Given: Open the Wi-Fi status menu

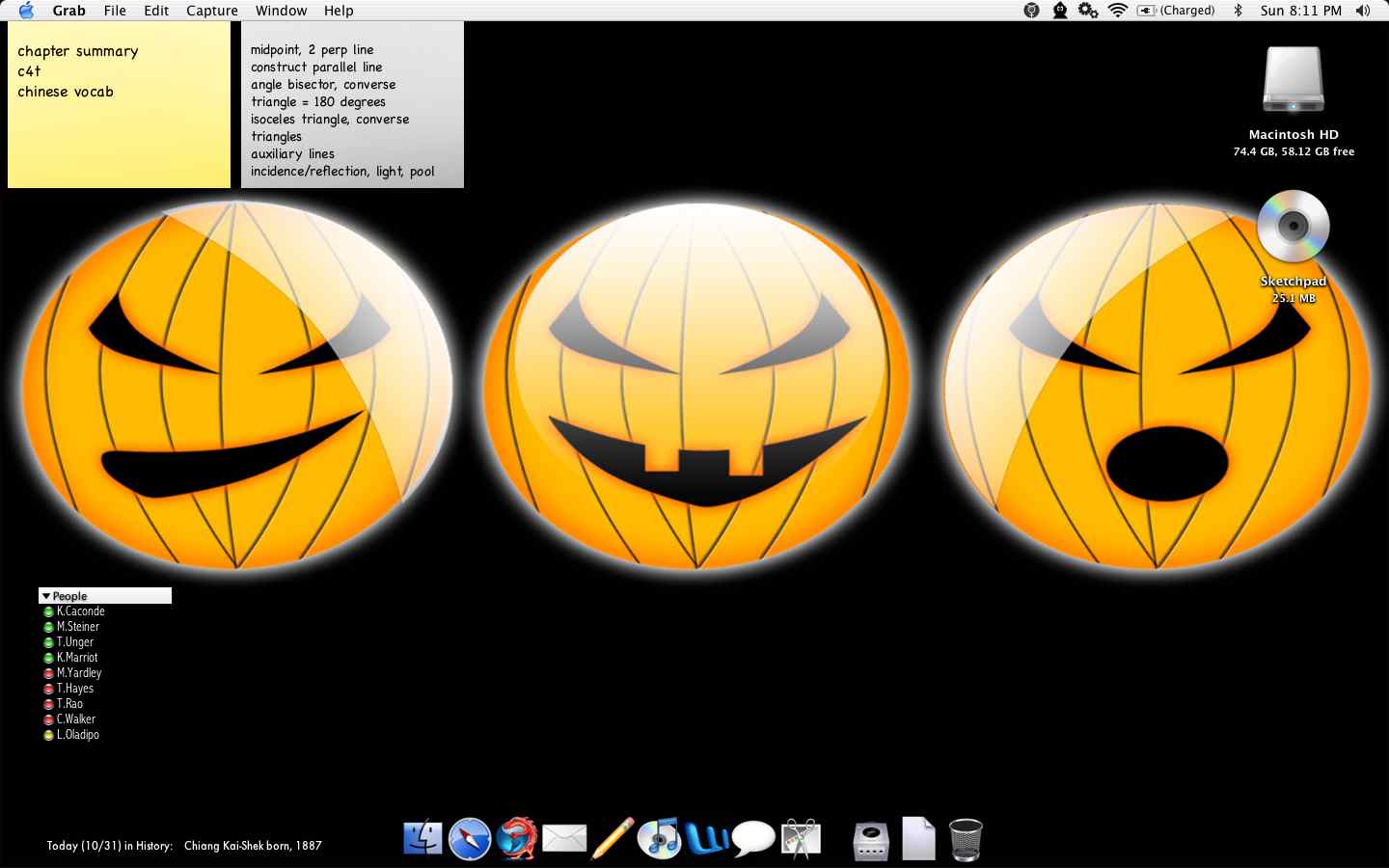Looking at the screenshot, I should tap(1118, 11).
